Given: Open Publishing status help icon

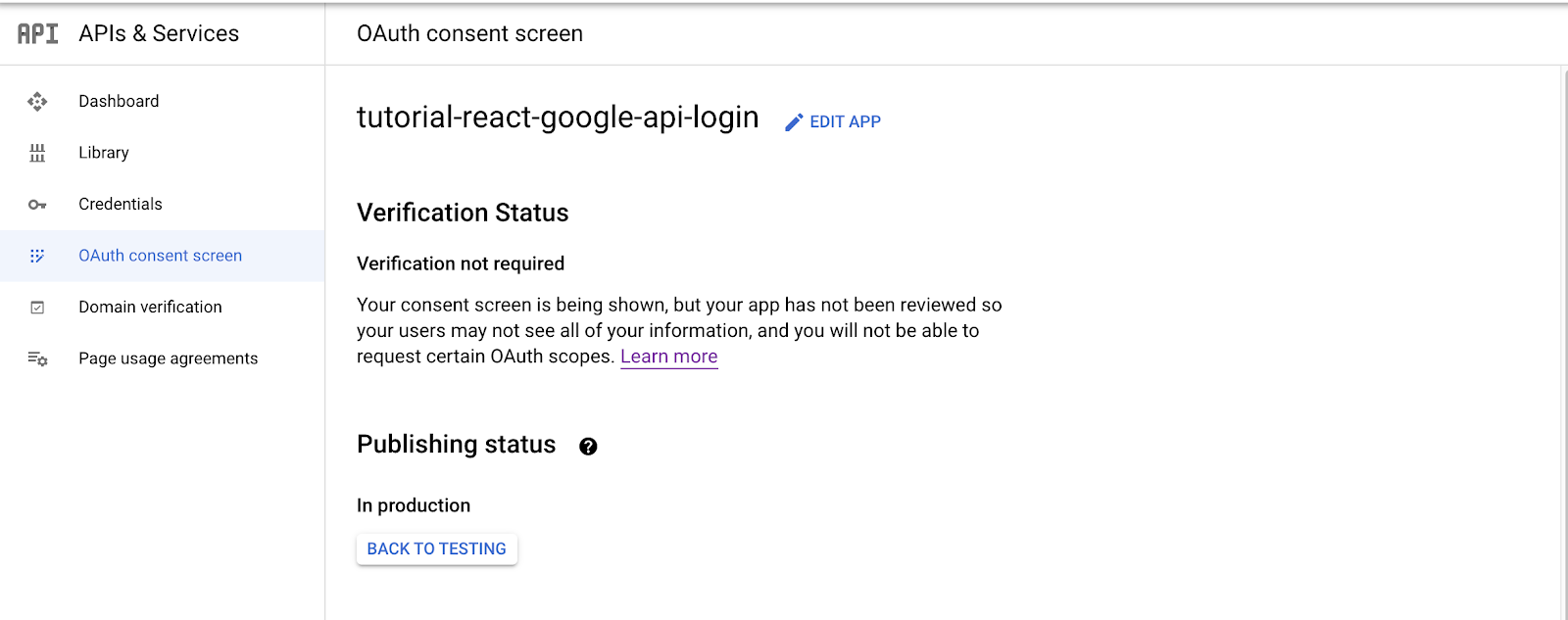Looking at the screenshot, I should click(588, 447).
